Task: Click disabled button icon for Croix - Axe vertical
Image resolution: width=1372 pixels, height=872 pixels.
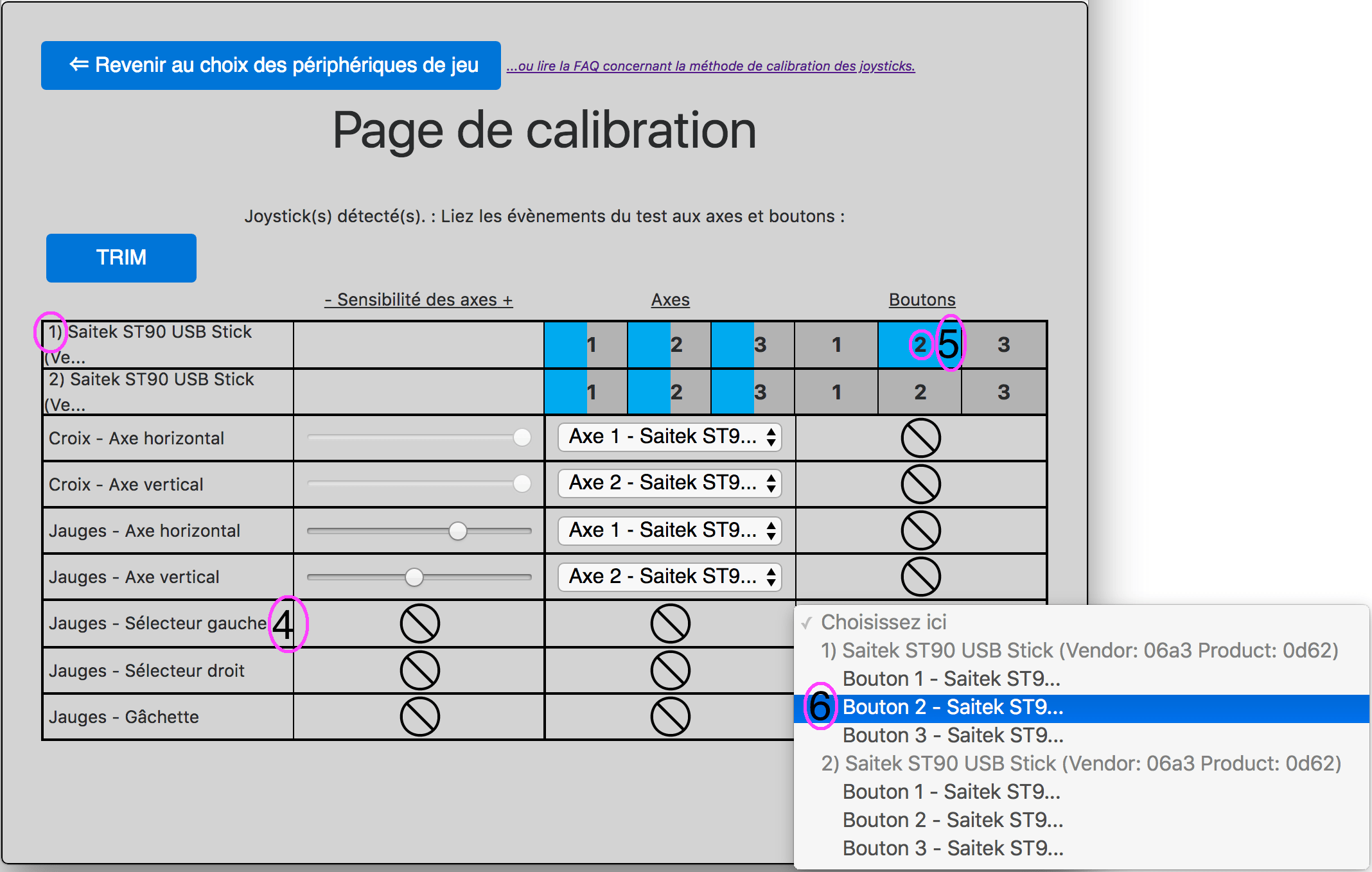Action: coord(921,484)
